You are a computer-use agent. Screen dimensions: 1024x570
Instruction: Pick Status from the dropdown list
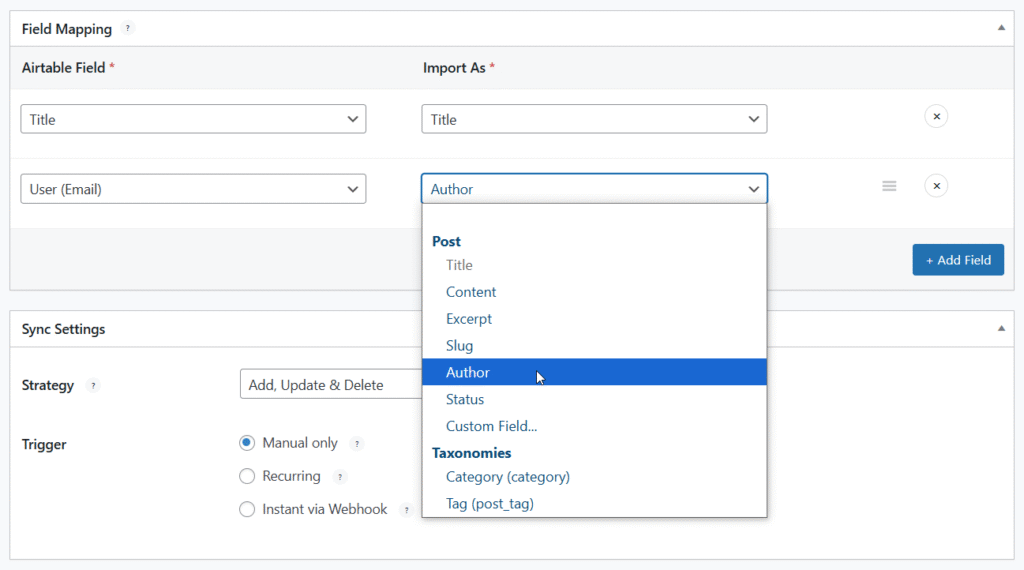[594, 399]
